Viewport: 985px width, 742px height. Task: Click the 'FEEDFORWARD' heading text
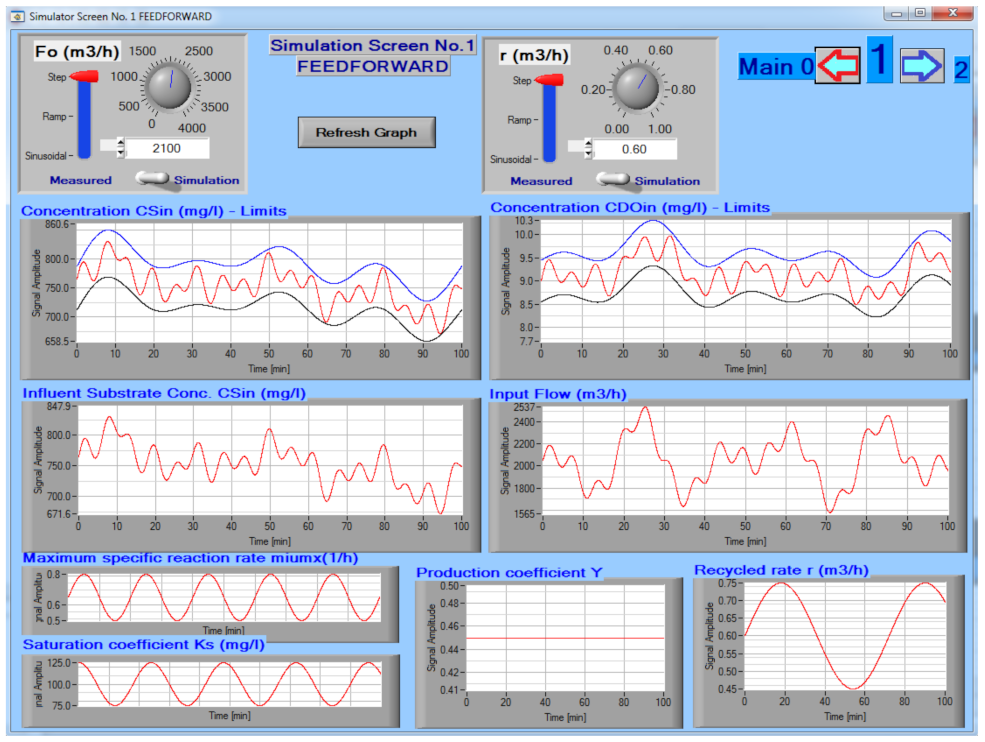[x=373, y=66]
